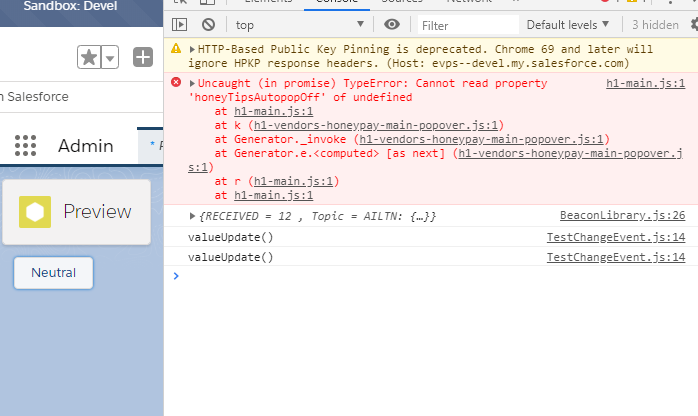Open the Default levels dropdown
Screen dimensions: 698x416
pos(568,24)
